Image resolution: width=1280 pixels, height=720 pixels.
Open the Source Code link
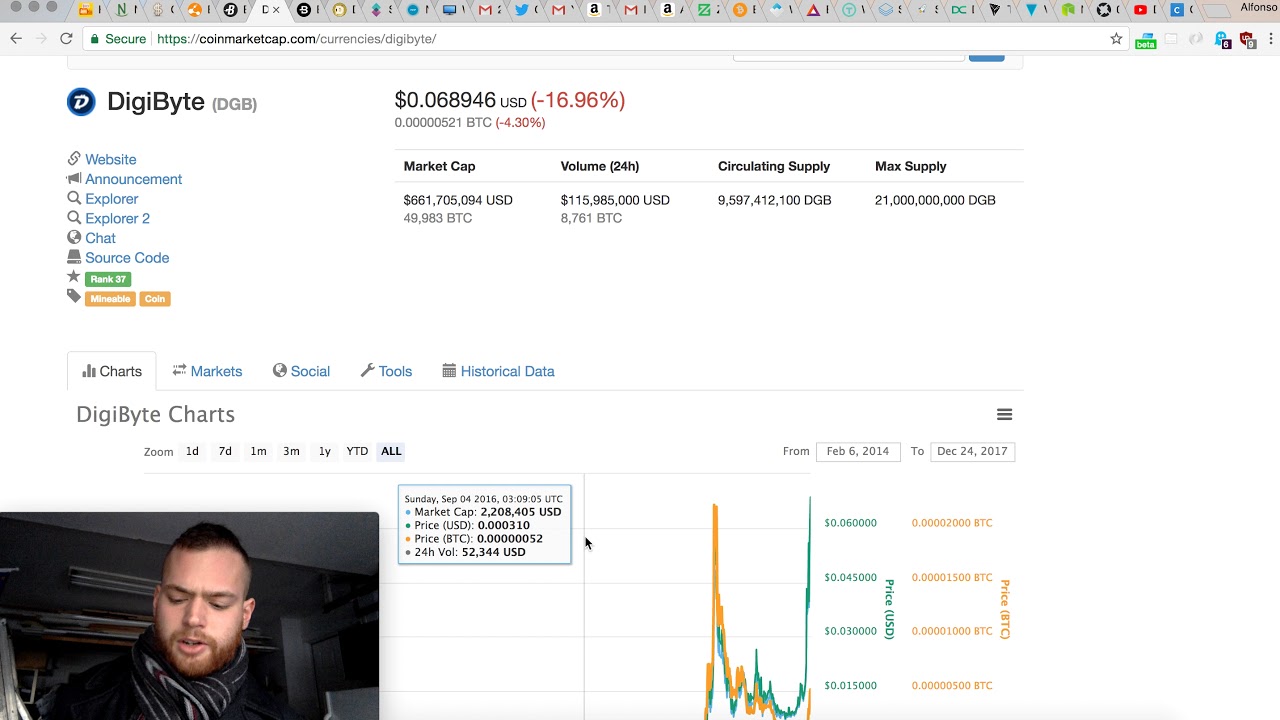pyautogui.click(x=127, y=258)
